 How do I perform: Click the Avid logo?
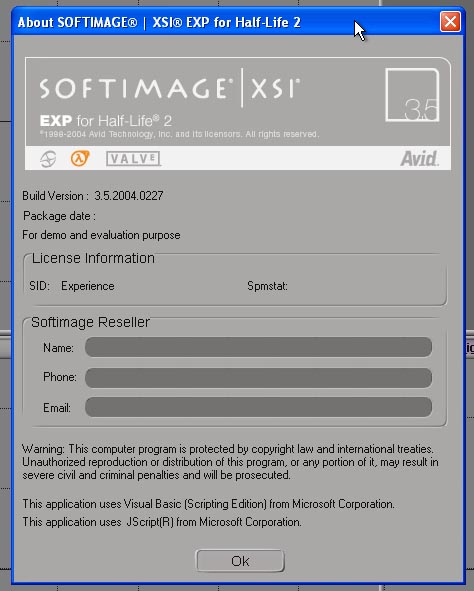tap(419, 159)
